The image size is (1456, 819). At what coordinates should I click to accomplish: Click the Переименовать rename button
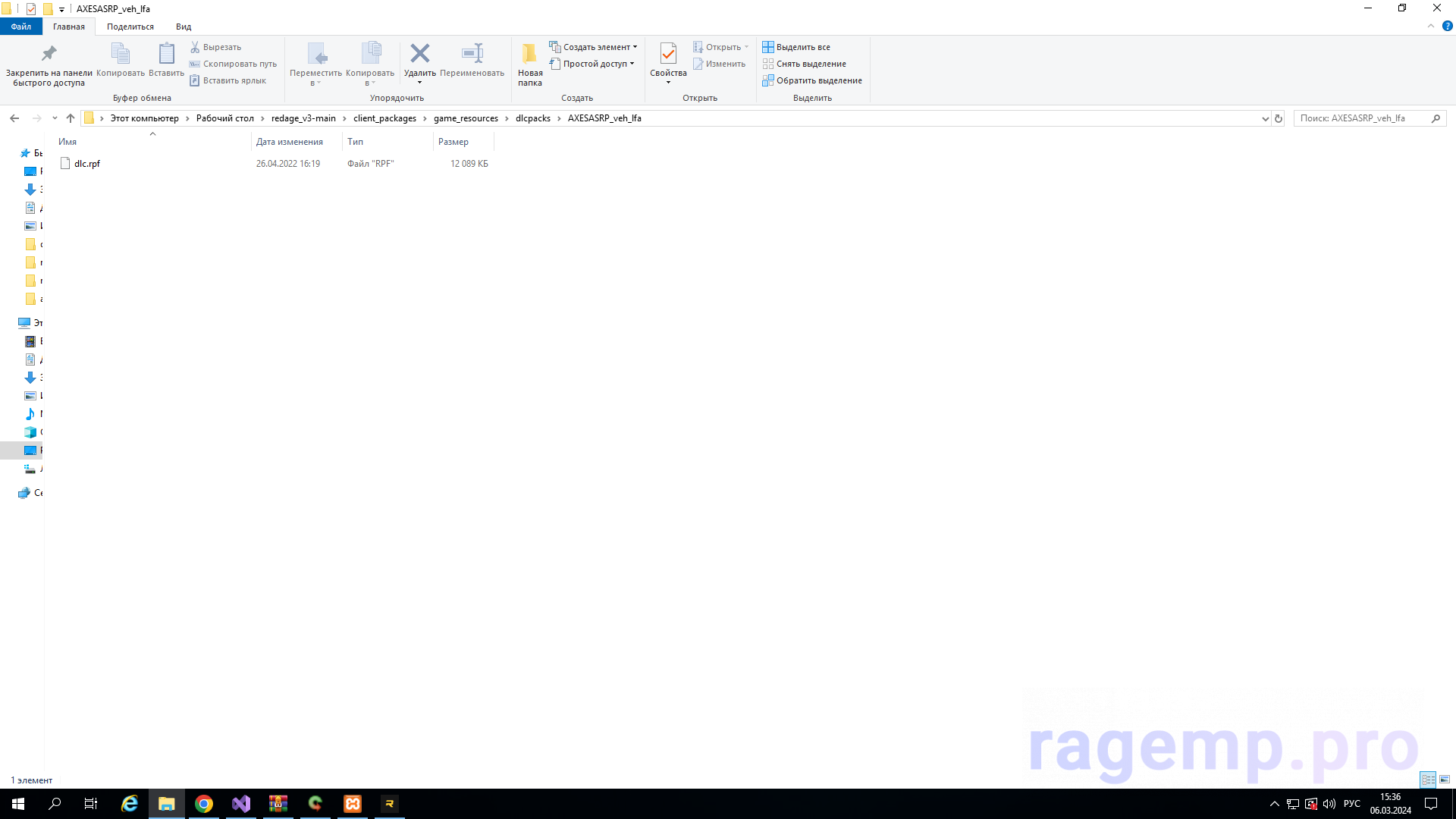tap(472, 60)
